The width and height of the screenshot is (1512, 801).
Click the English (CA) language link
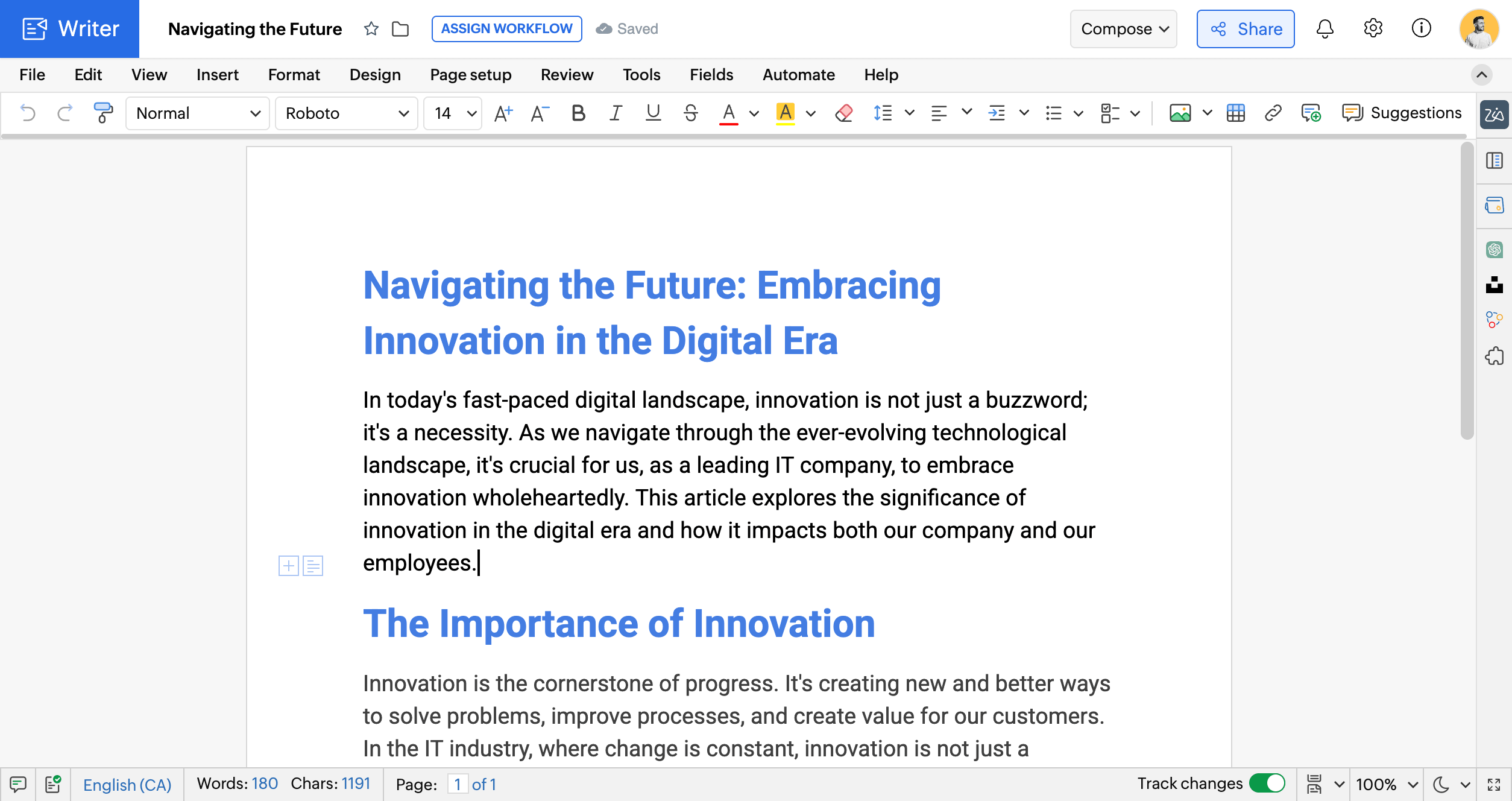click(127, 785)
